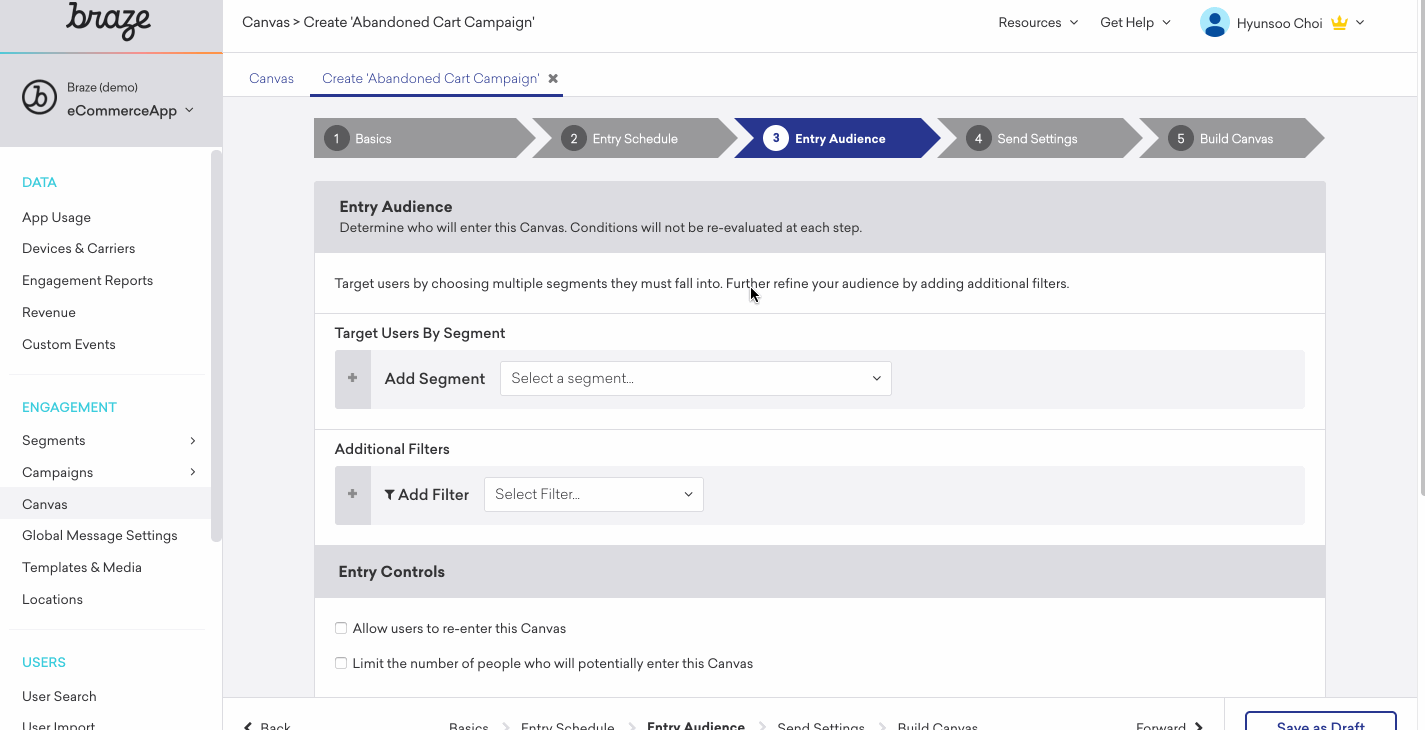Click step number 3 circle for Entry Audience
The width and height of the screenshot is (1425, 730).
pos(776,139)
